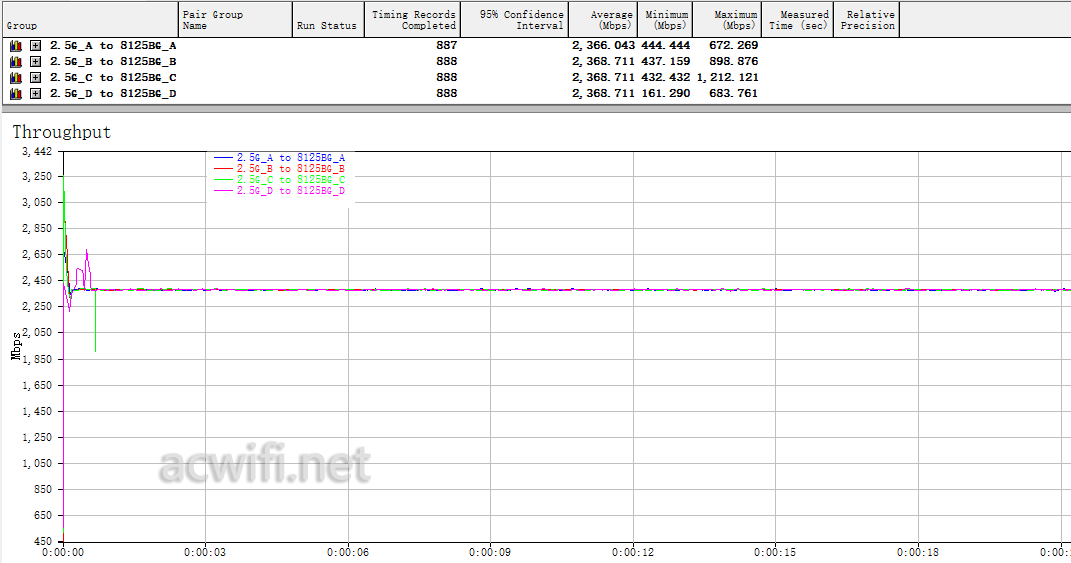Click the chart icon for 2.5G_B row
1071x563 pixels.
[16, 61]
